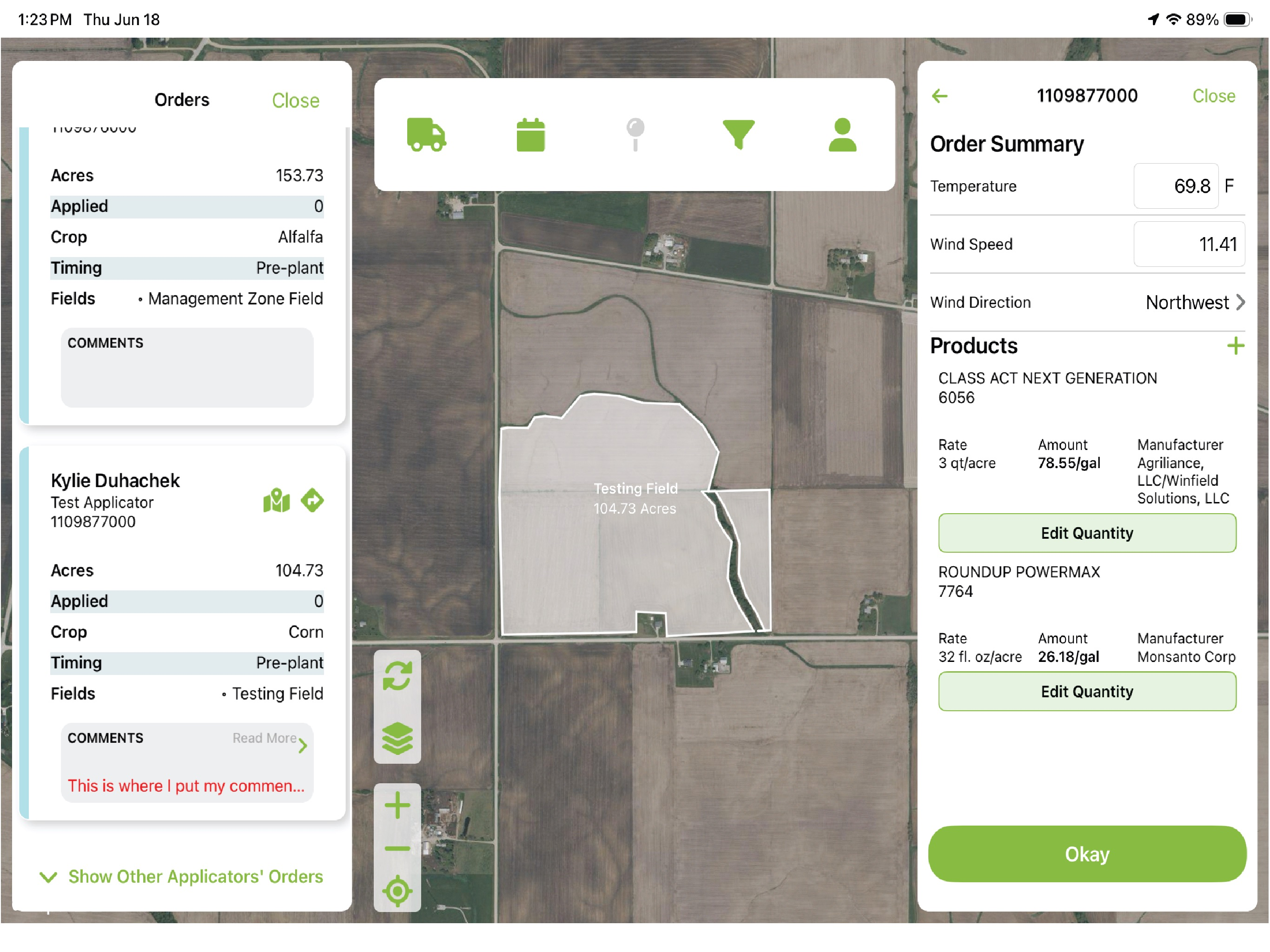Tap the '3 qt/acre' rate value

coord(966,463)
